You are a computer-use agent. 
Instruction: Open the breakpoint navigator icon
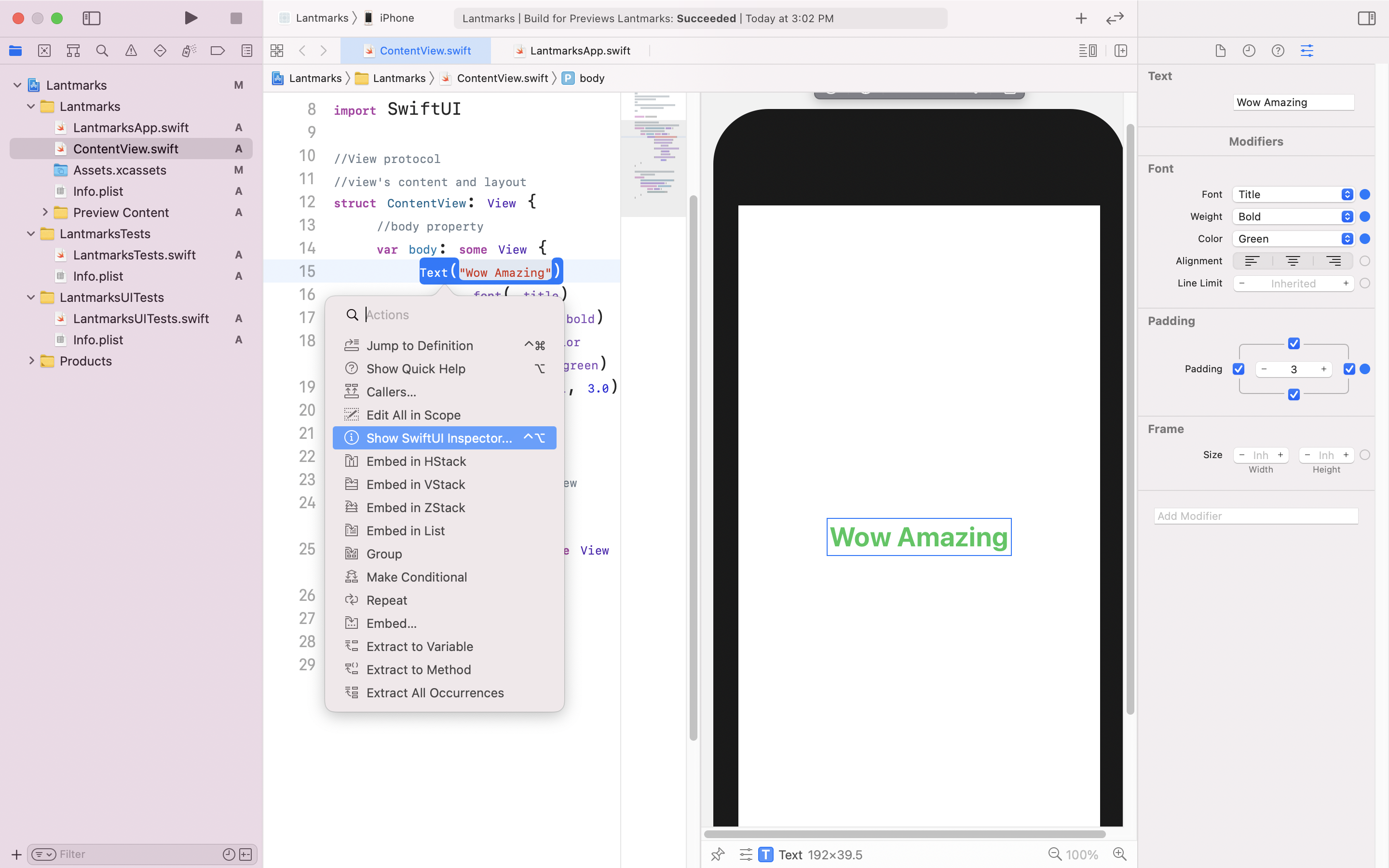coord(218,51)
